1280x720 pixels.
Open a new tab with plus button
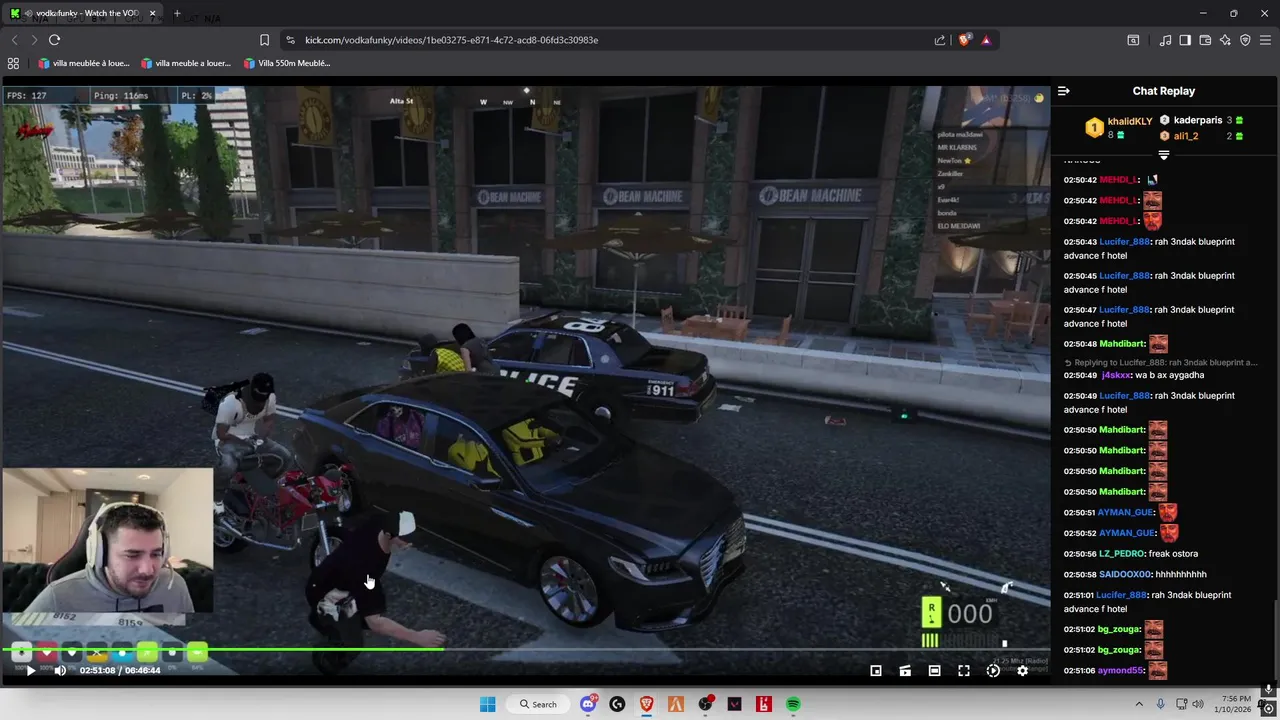[177, 13]
